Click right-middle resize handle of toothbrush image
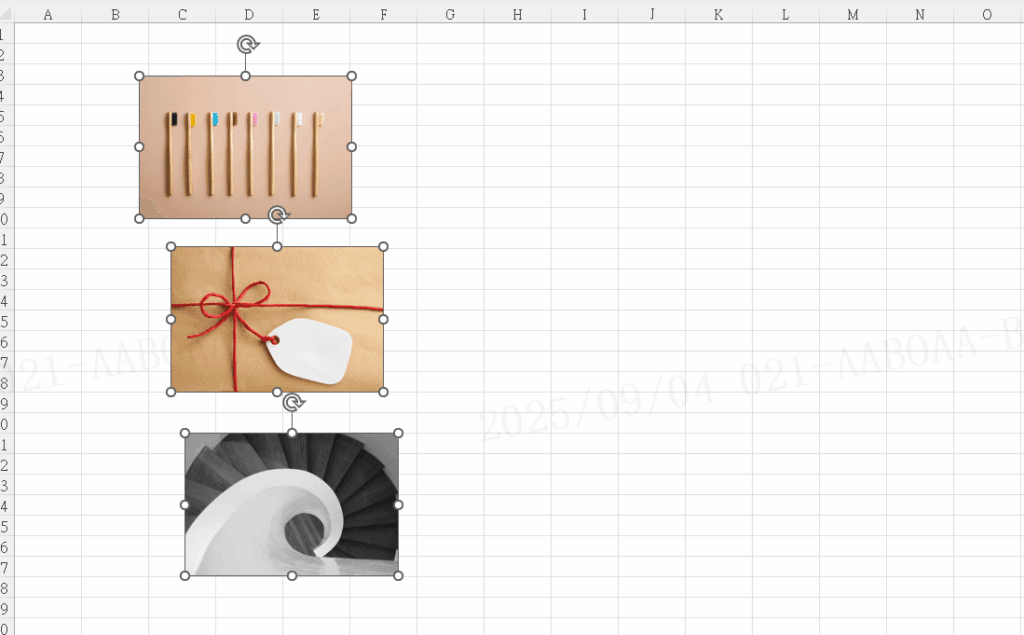The image size is (1024, 635). pos(352,147)
